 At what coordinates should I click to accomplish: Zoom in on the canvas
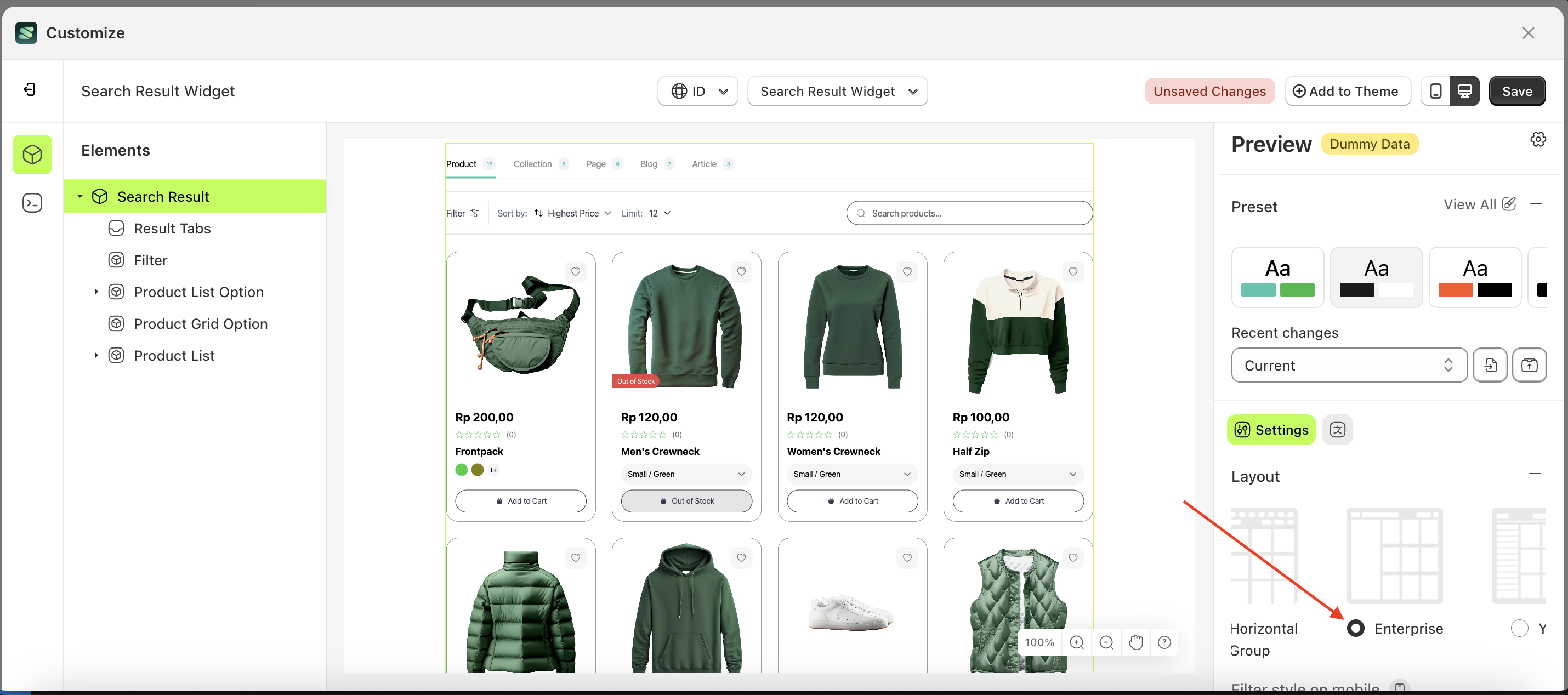click(1076, 643)
